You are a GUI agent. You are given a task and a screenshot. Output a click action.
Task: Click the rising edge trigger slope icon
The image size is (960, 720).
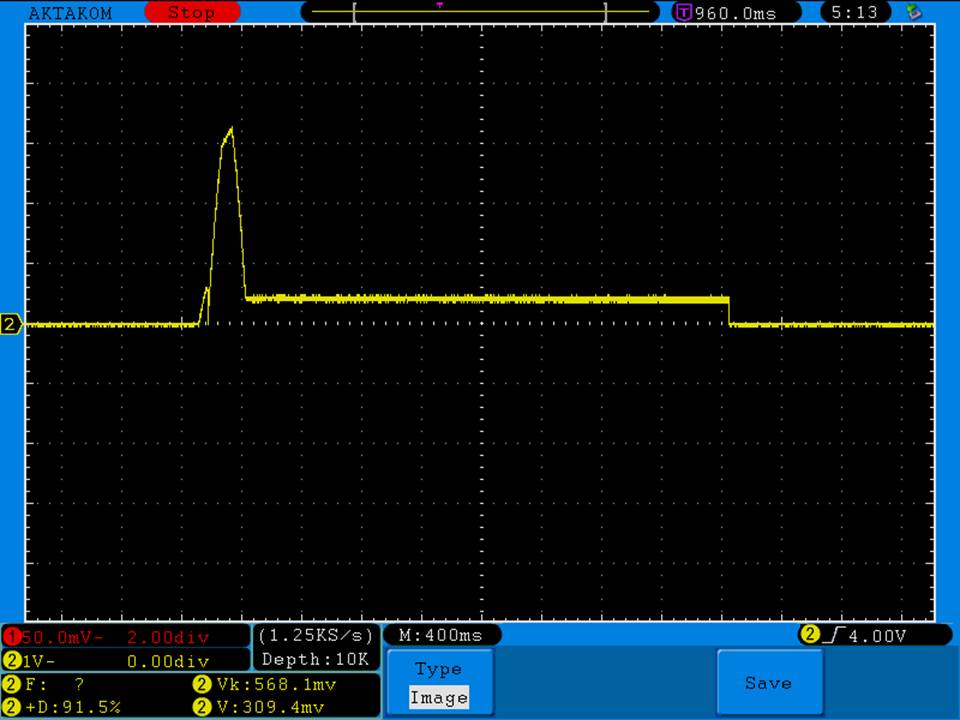pos(834,635)
